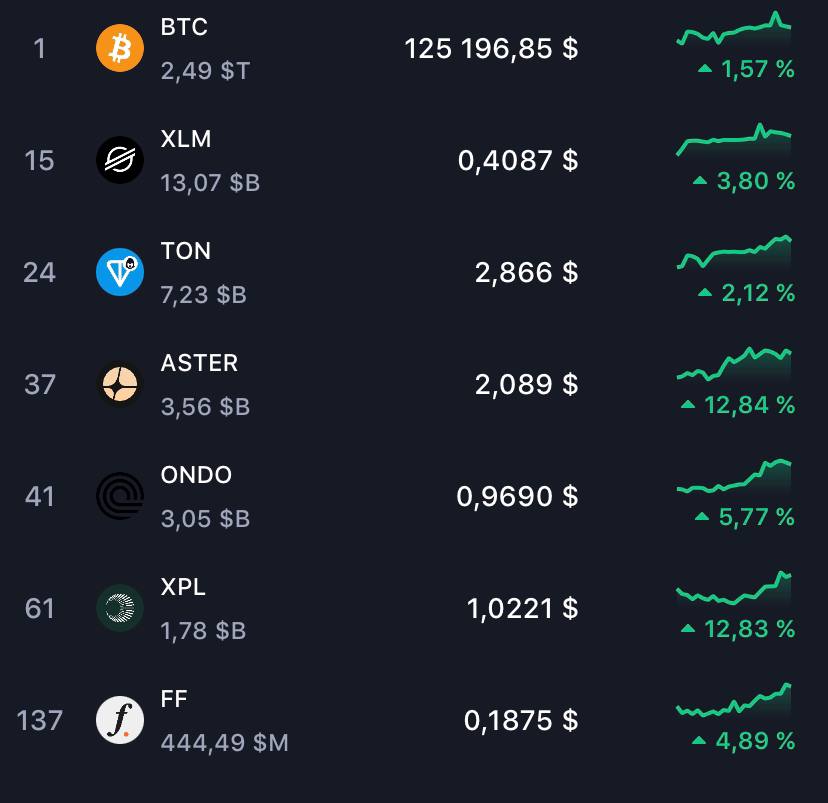Click the FF coin logo
The height and width of the screenshot is (803, 828).
[120, 720]
